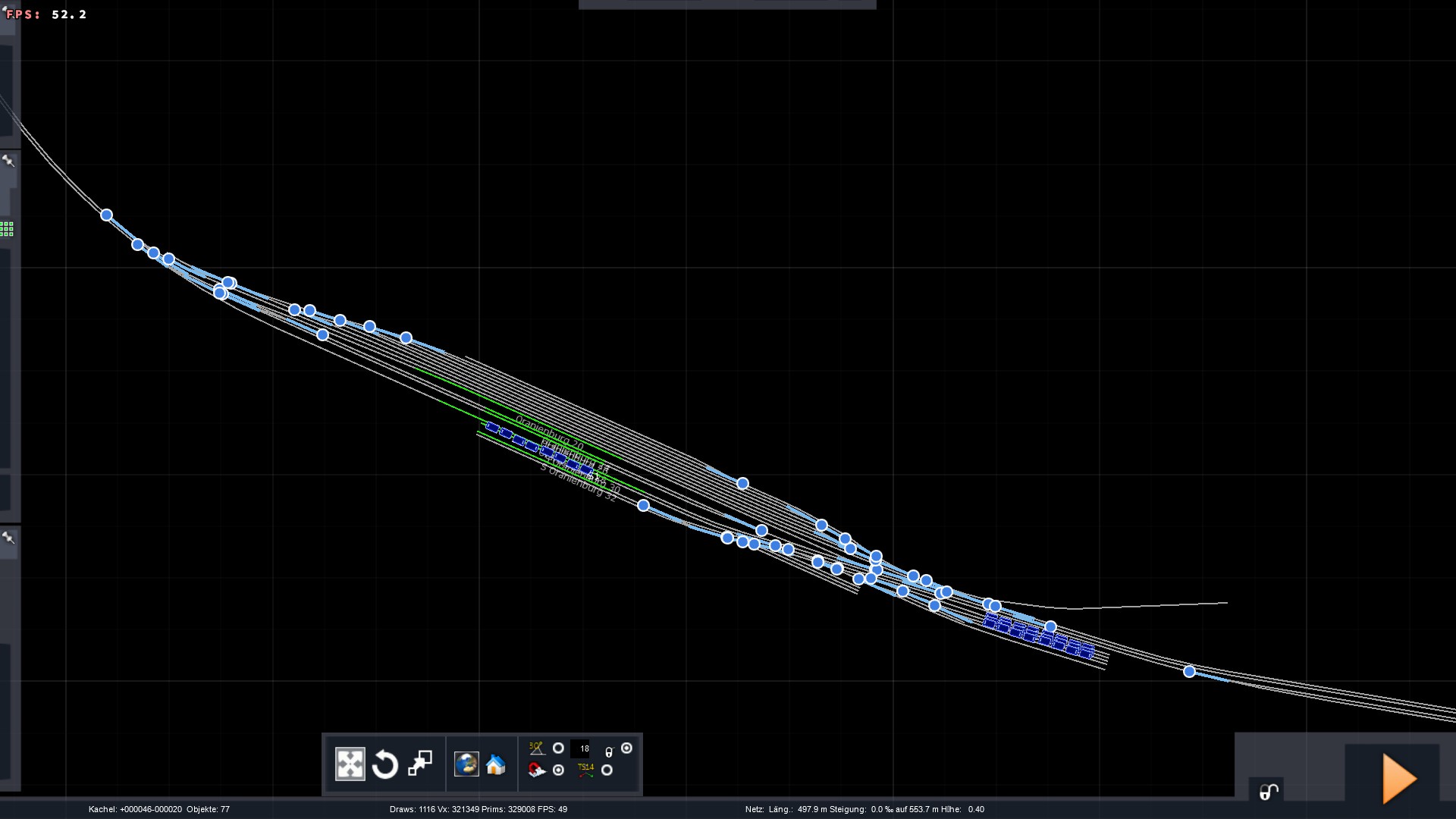Screen dimensions: 1456x819
Task: Click the green grid icon on left edge
Action: pyautogui.click(x=7, y=229)
